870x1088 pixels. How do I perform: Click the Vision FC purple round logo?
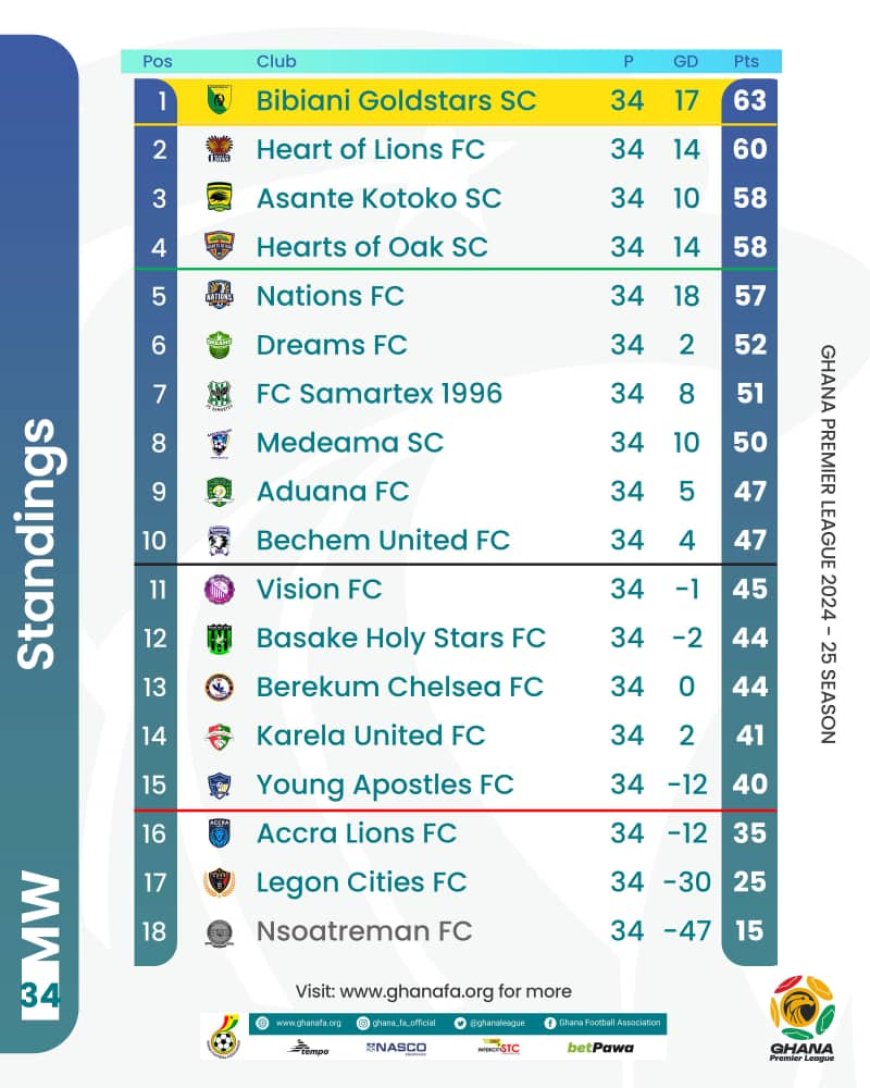pyautogui.click(x=218, y=589)
